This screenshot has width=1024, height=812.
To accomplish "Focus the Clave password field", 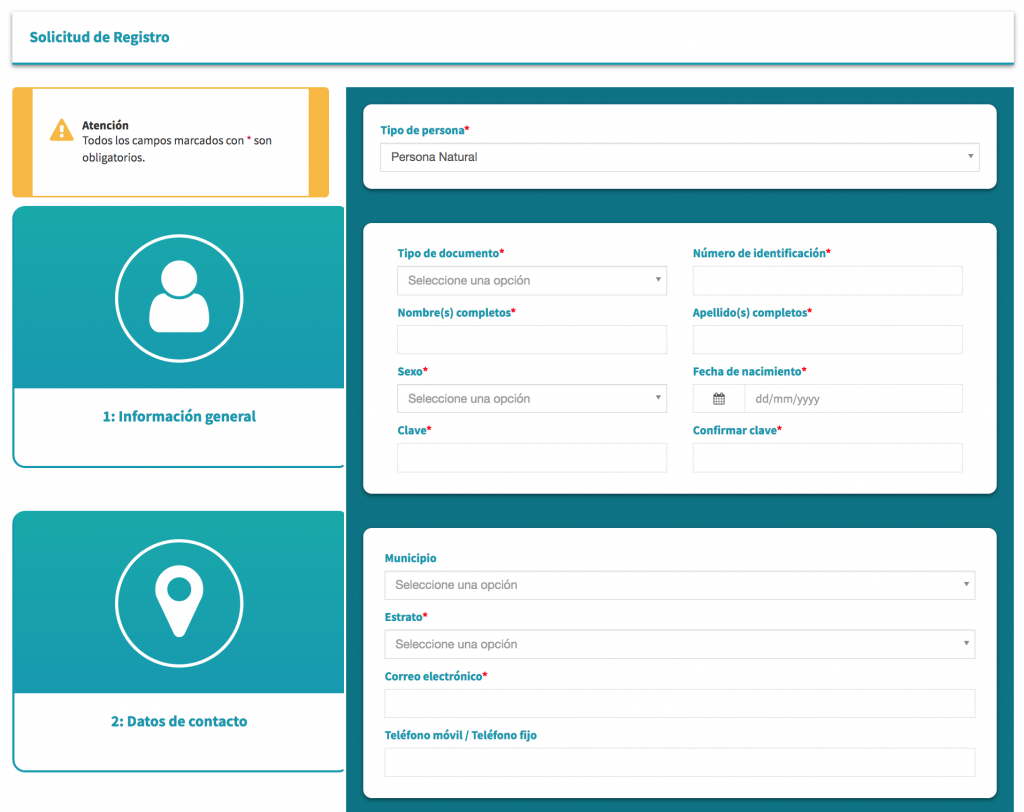I will [531, 458].
